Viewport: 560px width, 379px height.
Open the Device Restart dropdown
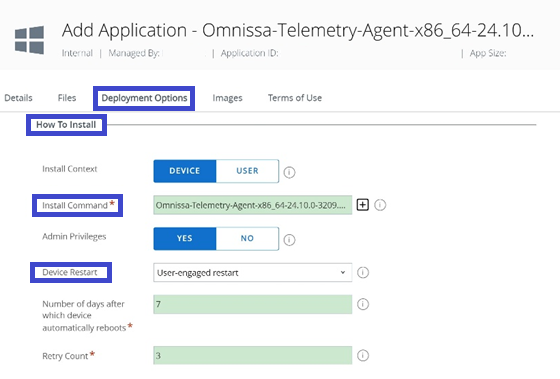(252, 273)
